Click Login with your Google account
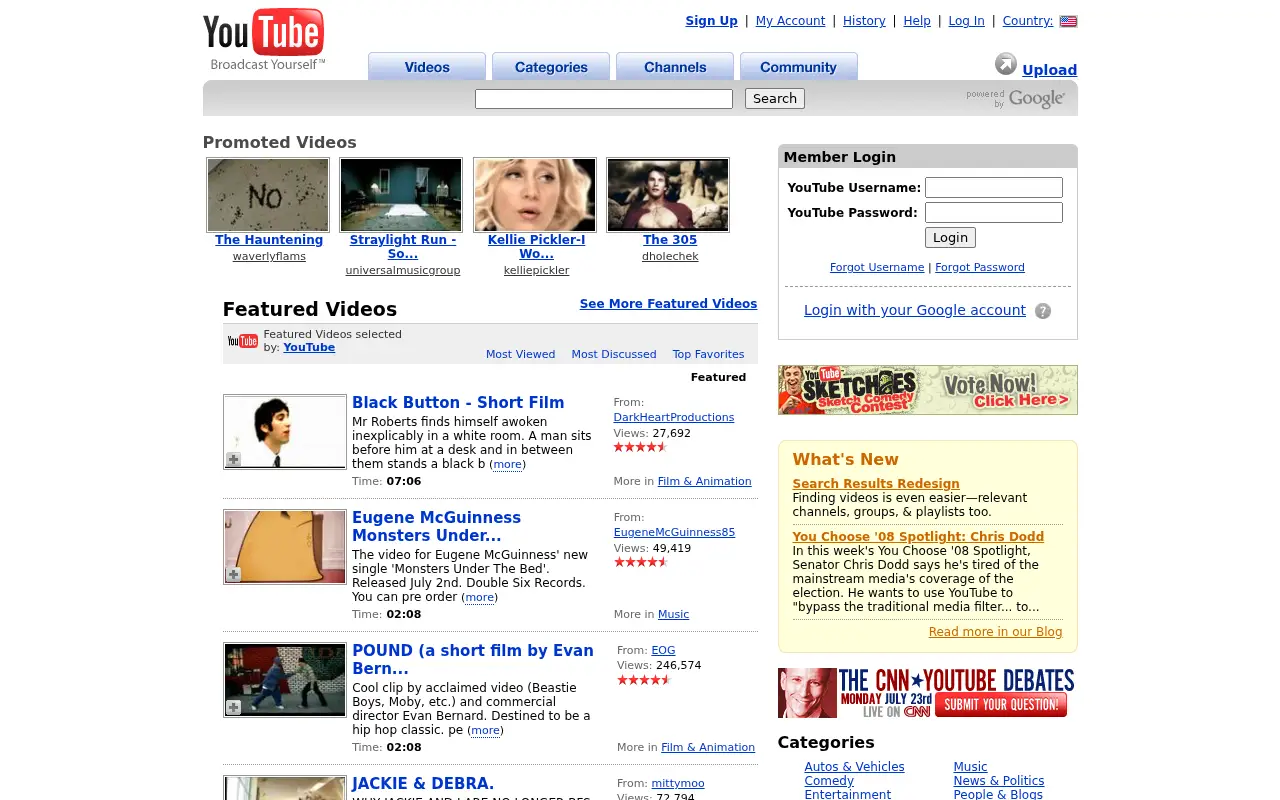1280x800 pixels. (915, 310)
